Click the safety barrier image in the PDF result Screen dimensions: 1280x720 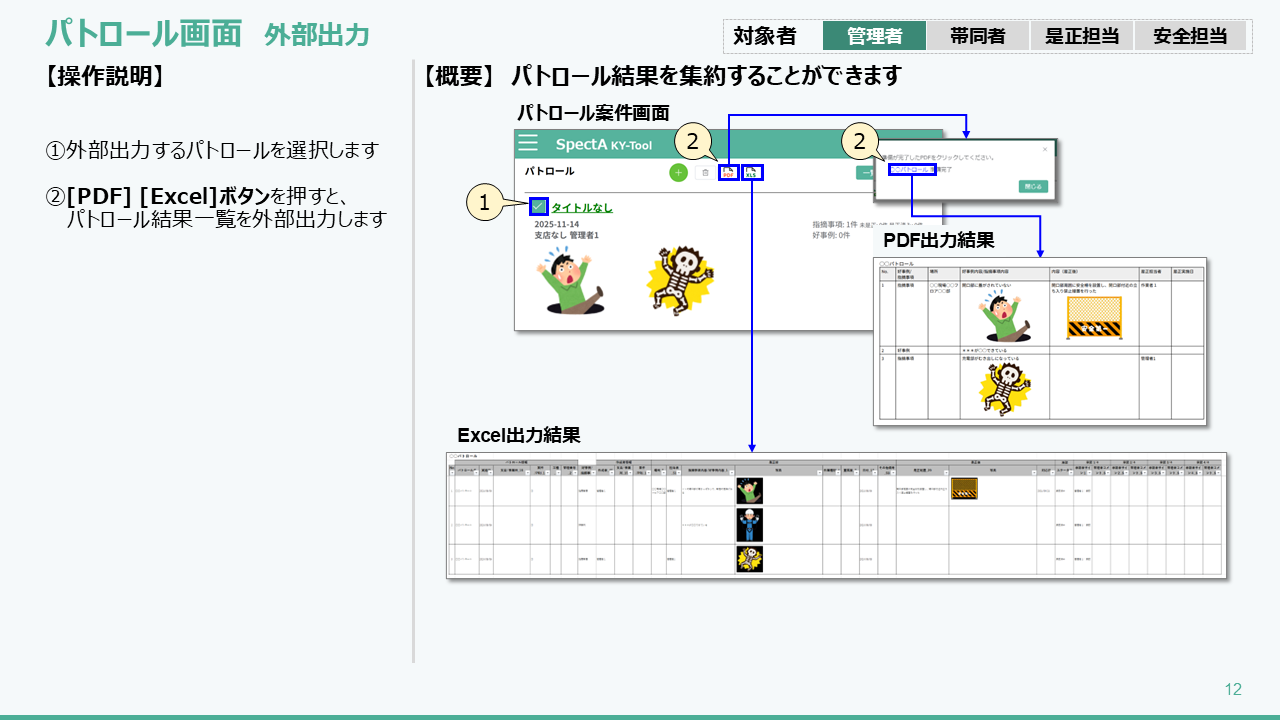click(1093, 318)
